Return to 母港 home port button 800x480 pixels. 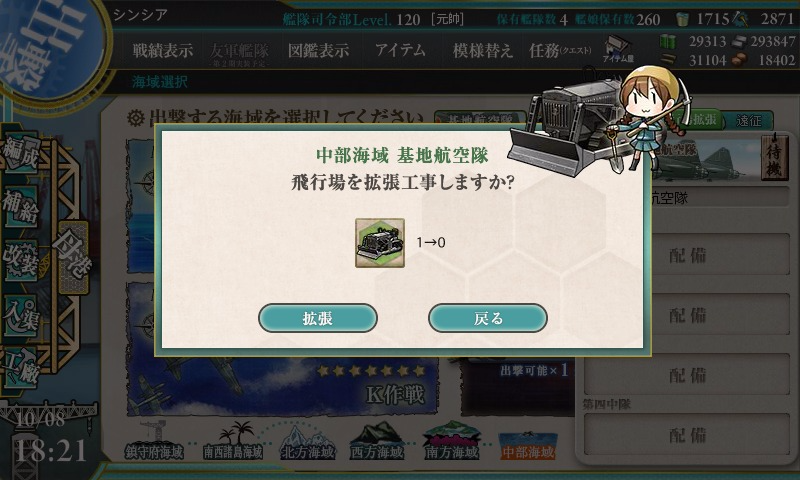73,258
